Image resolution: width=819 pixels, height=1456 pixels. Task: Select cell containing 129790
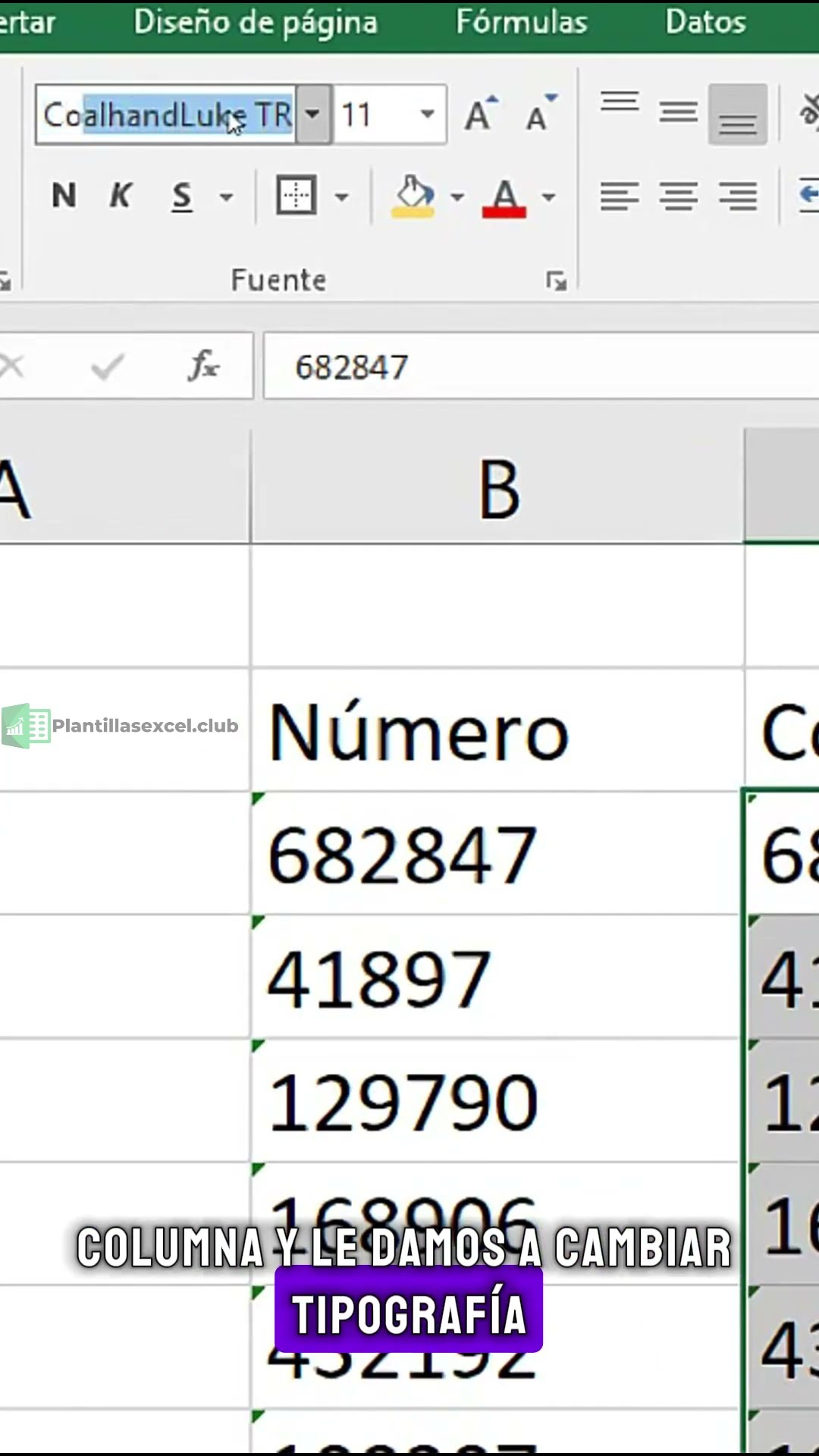pos(496,1101)
